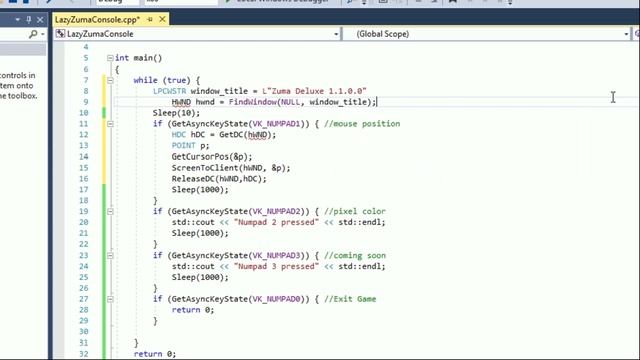Collapse the VK_NUMPAD1 if block

point(110,124)
